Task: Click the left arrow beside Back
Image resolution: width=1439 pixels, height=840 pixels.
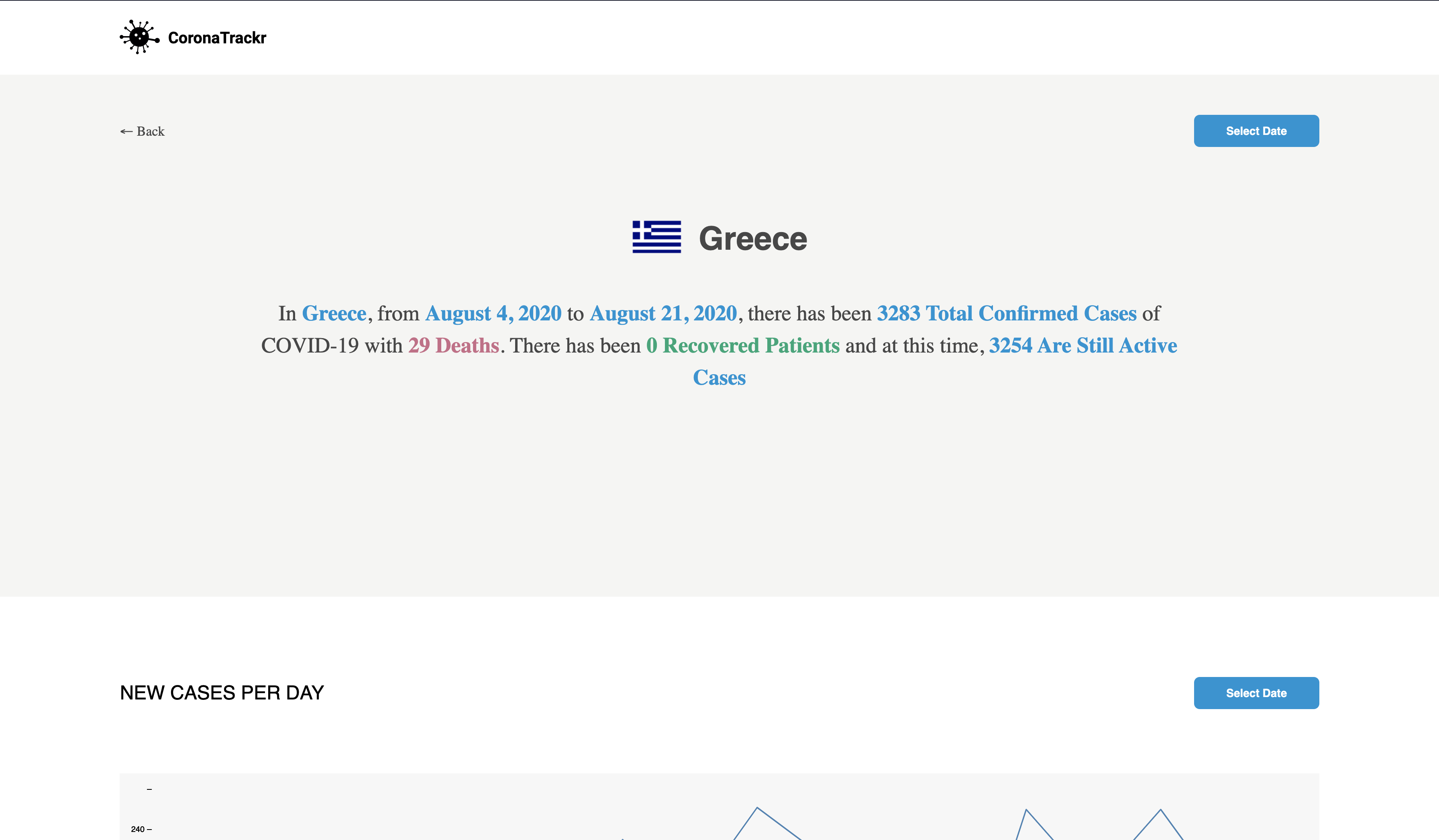Action: (126, 131)
